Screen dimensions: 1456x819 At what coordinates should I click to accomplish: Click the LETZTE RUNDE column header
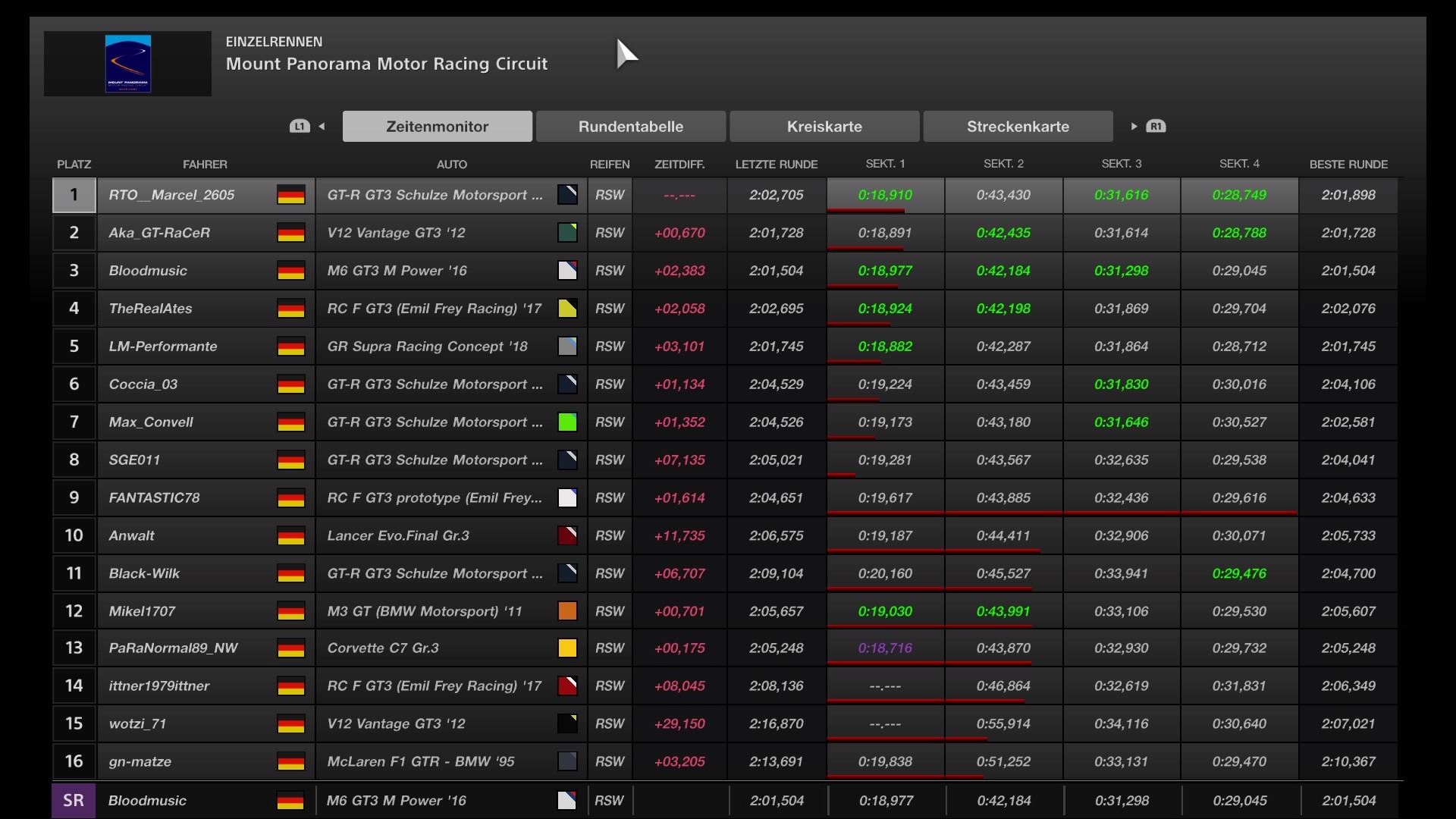tap(776, 164)
